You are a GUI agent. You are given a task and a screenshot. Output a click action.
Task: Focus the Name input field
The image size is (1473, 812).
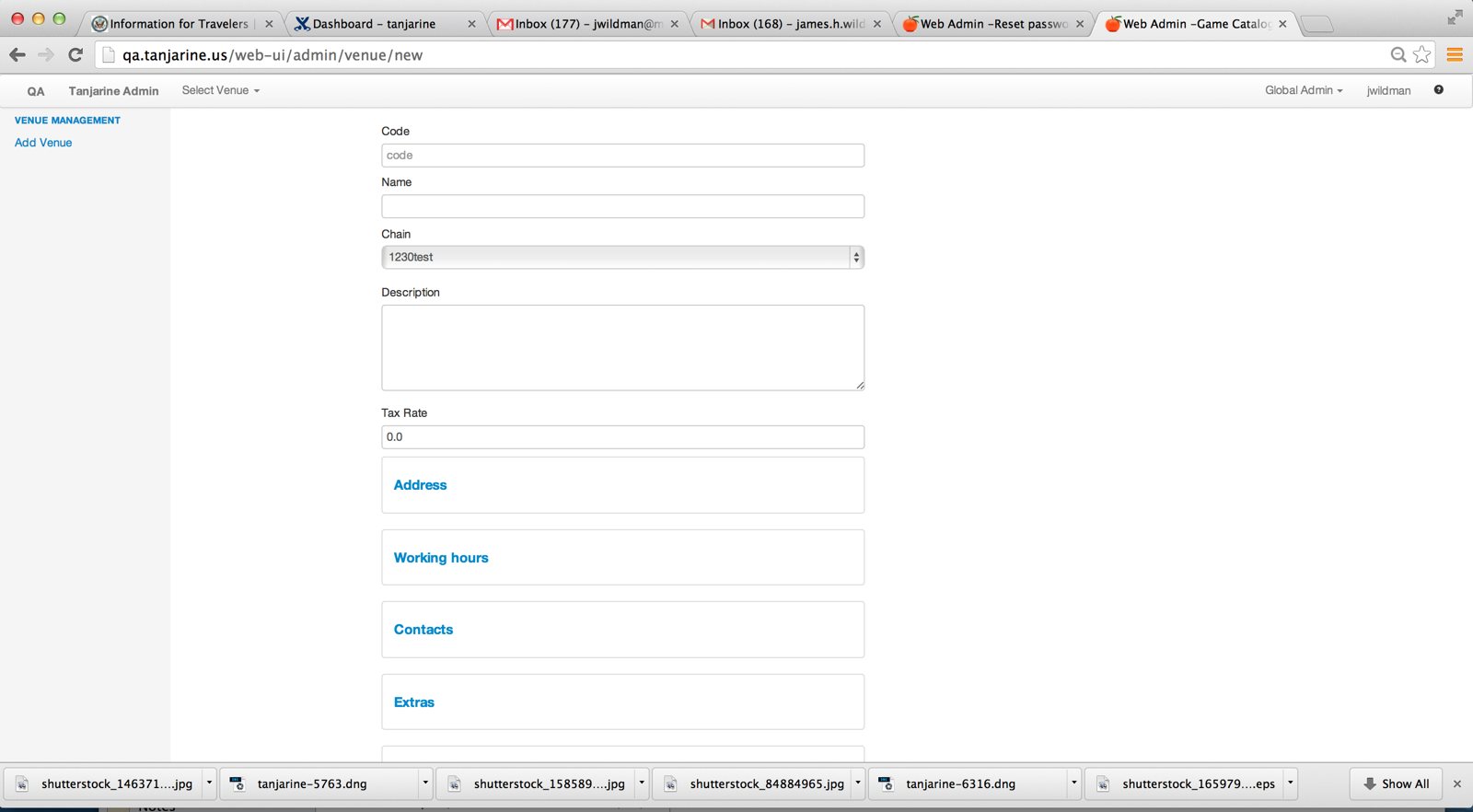coord(622,206)
